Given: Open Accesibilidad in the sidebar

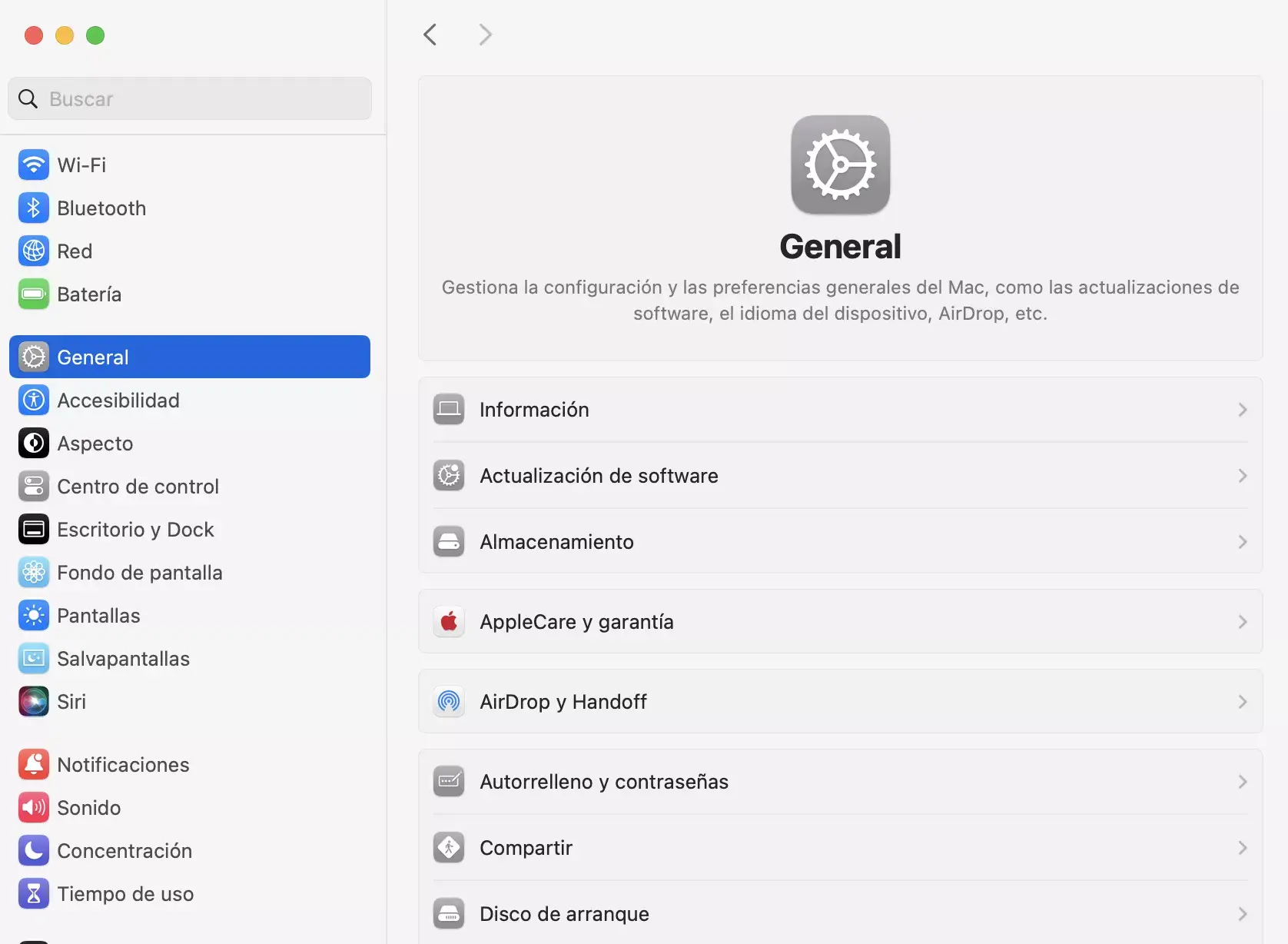Looking at the screenshot, I should 118,400.
